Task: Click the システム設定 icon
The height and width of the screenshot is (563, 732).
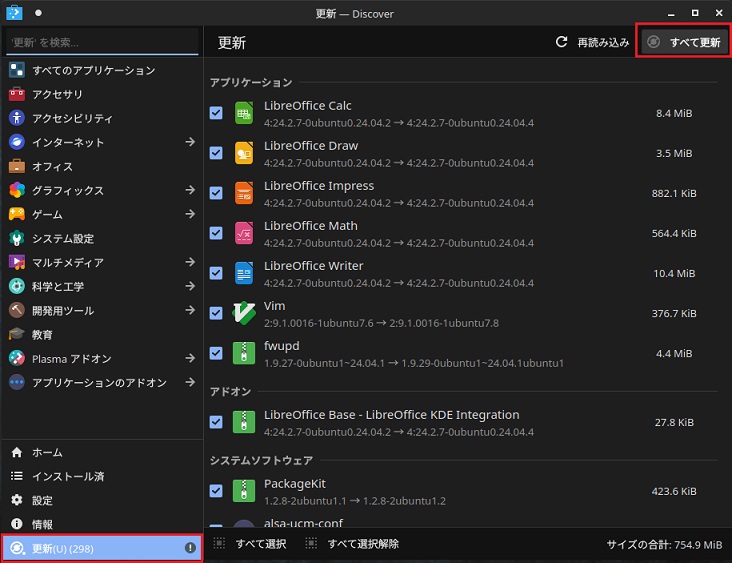Action: pyautogui.click(x=17, y=239)
